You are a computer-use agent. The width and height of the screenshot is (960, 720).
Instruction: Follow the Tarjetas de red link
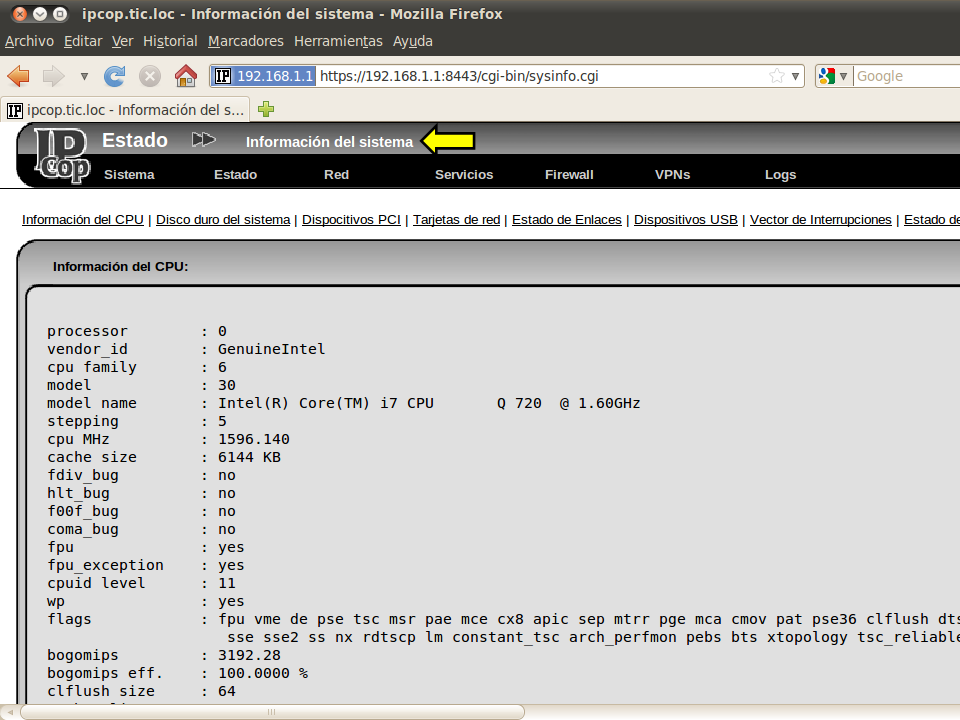[456, 220]
